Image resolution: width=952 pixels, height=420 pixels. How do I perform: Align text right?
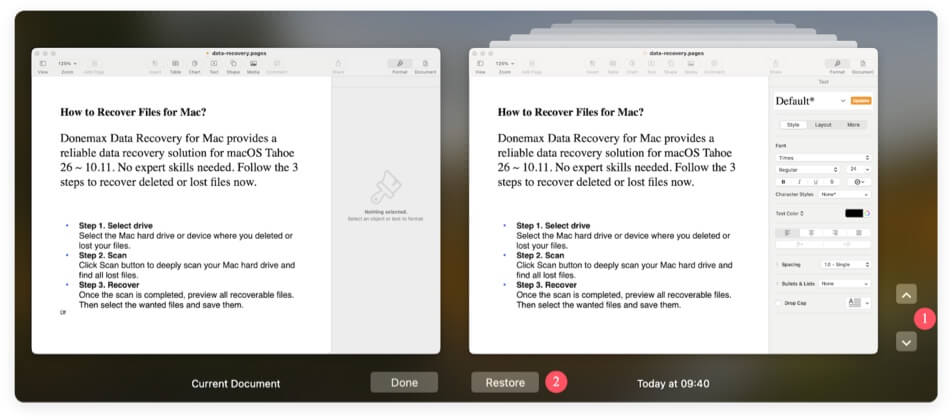(x=835, y=232)
